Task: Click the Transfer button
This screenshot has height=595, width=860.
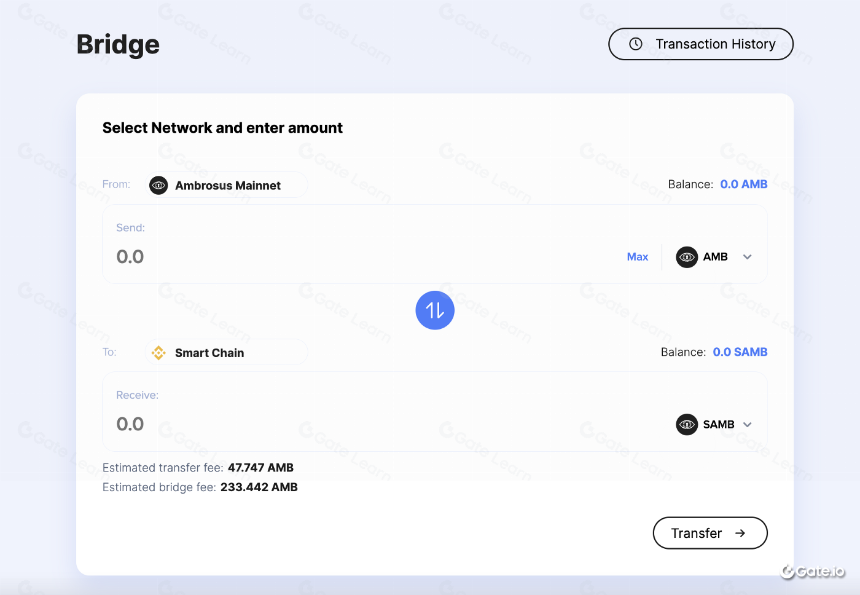Action: pyautogui.click(x=710, y=533)
